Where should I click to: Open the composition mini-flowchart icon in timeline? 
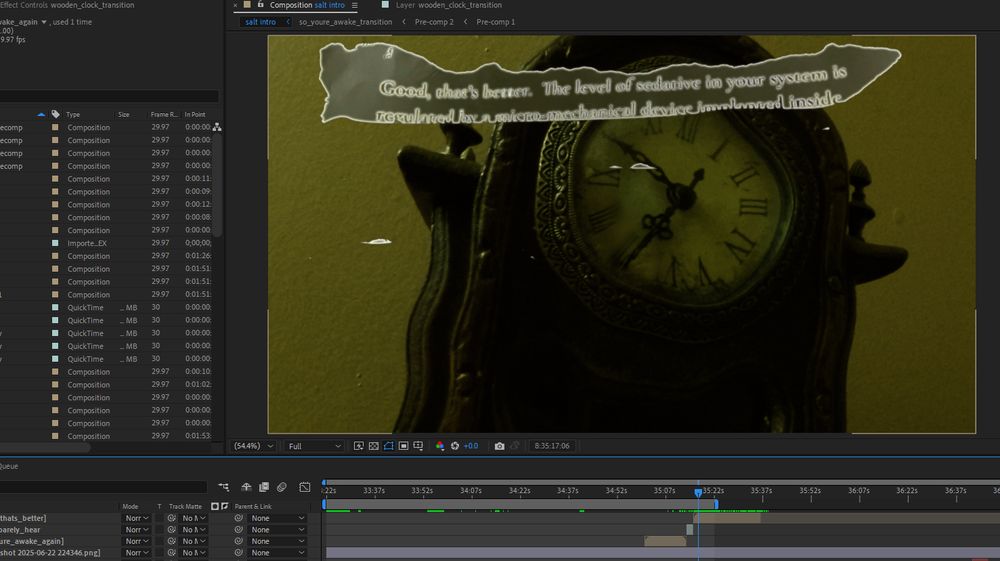pos(224,487)
